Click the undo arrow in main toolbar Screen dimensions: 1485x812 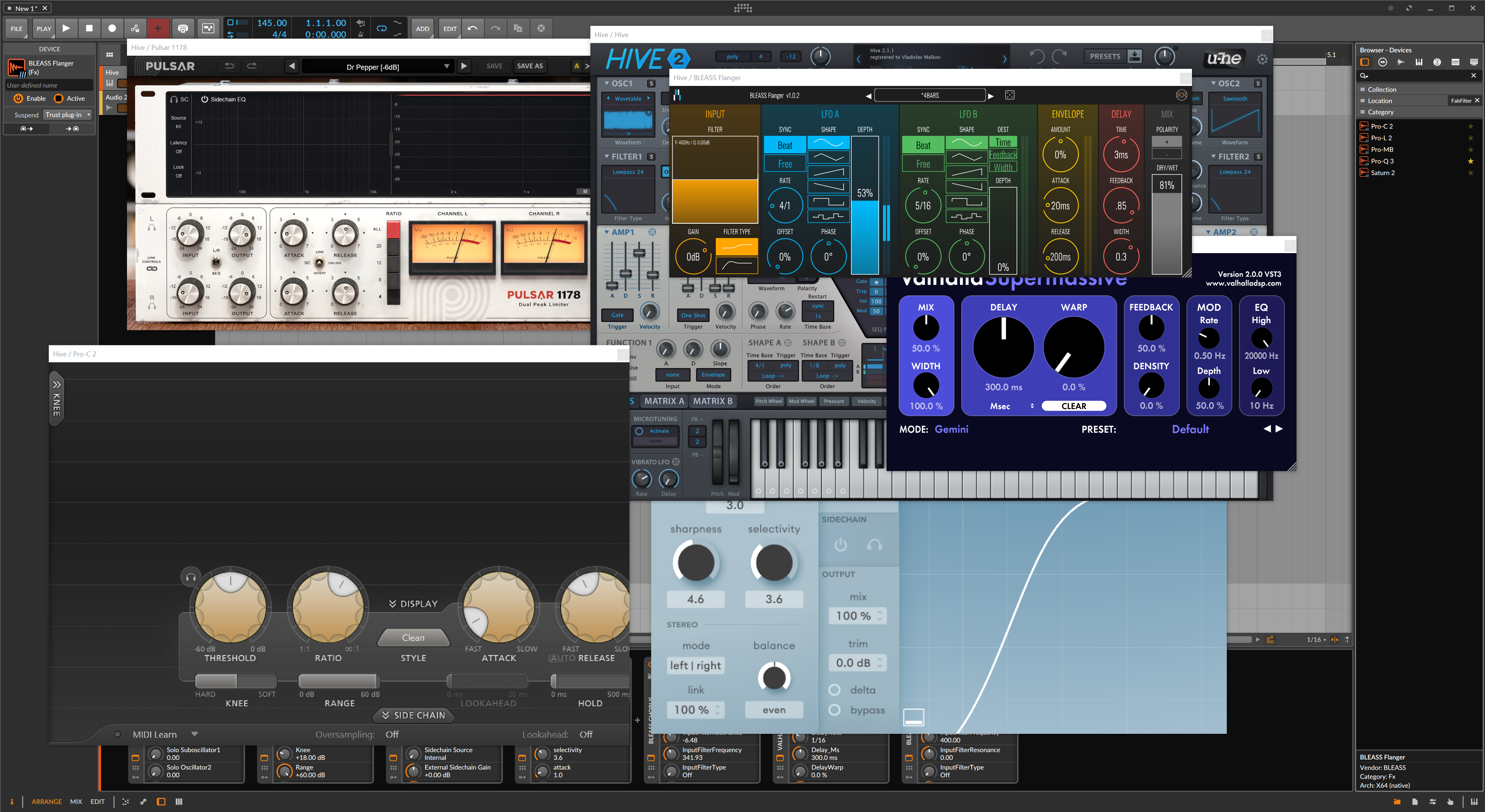coord(473,27)
